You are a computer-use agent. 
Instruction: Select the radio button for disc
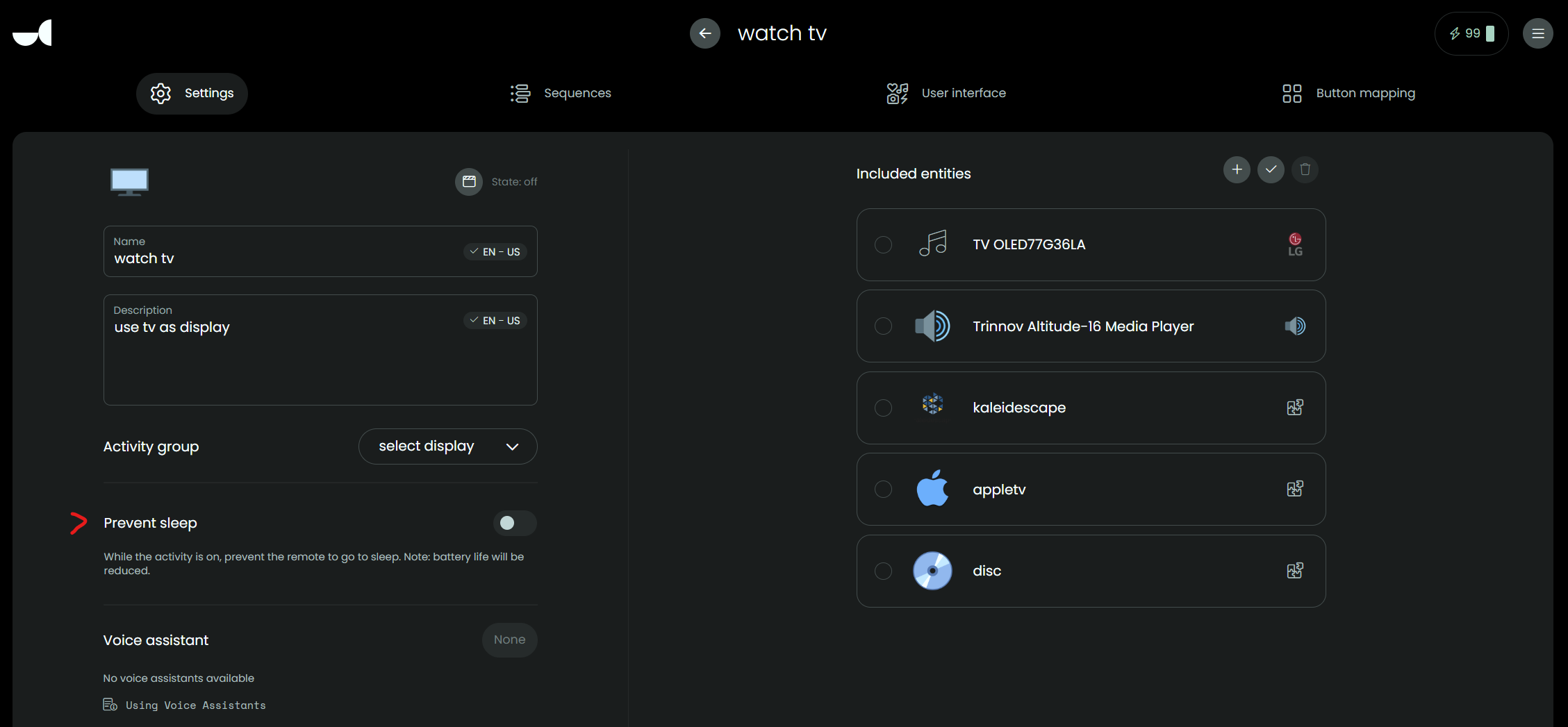point(883,571)
